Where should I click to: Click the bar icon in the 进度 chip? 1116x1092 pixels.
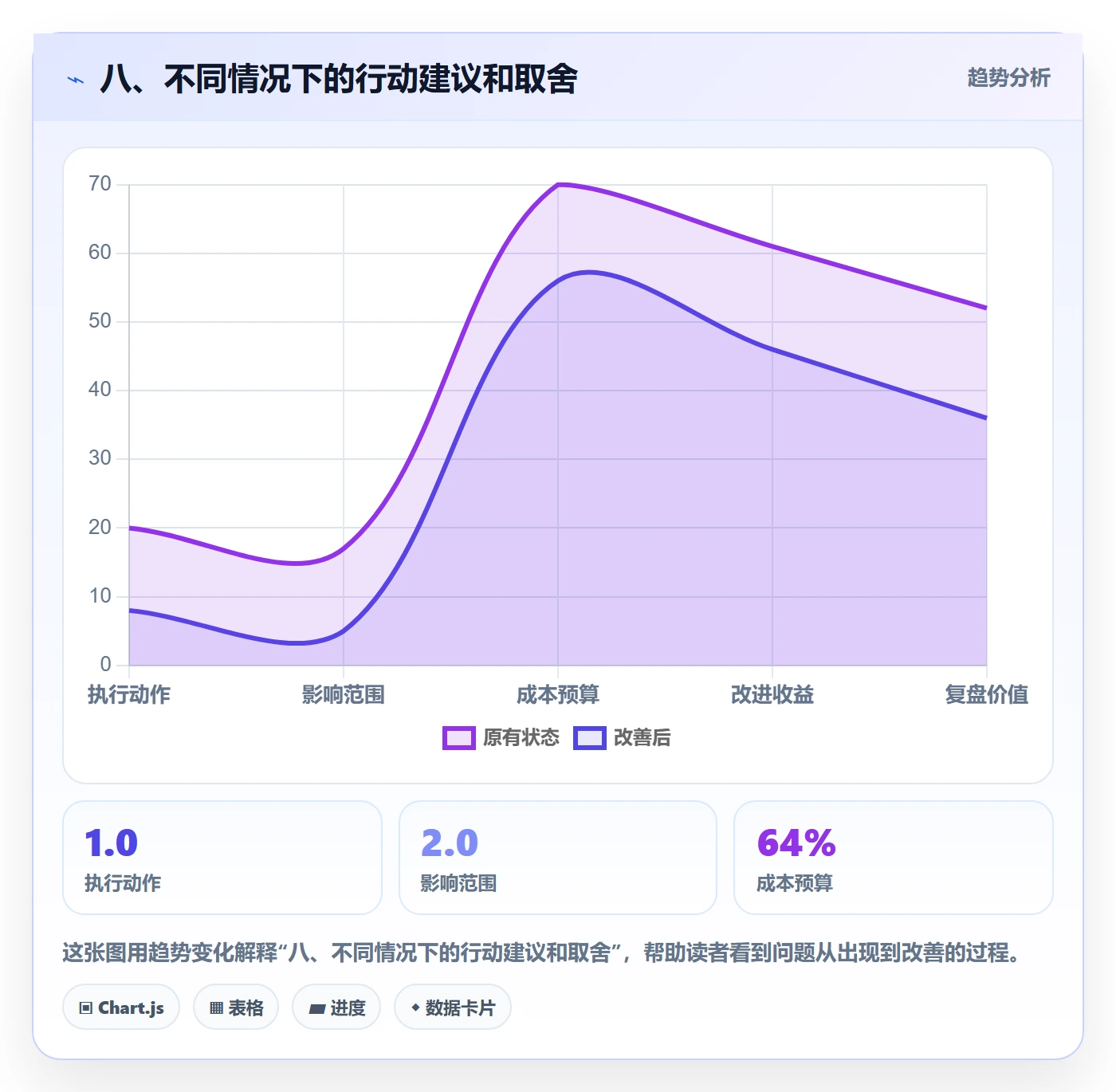(x=316, y=1009)
